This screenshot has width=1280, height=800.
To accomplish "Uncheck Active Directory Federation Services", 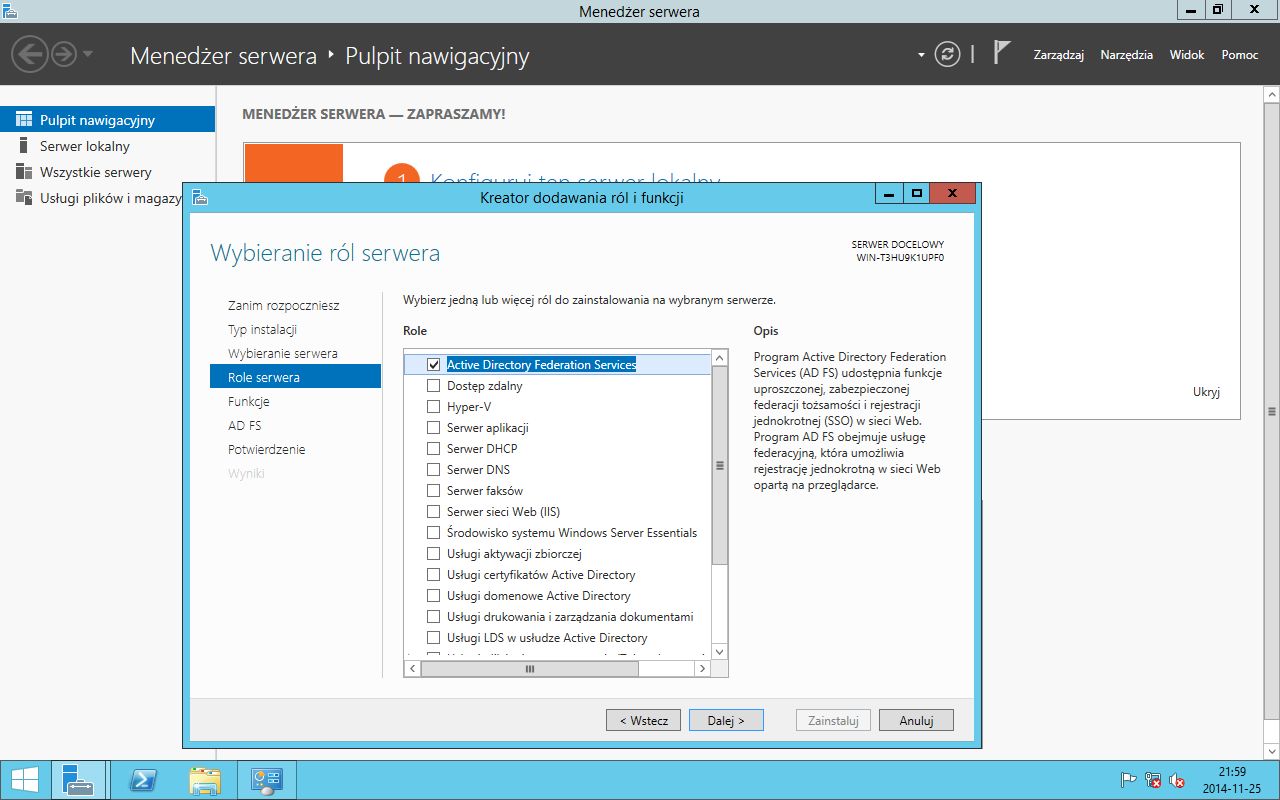I will click(x=433, y=365).
